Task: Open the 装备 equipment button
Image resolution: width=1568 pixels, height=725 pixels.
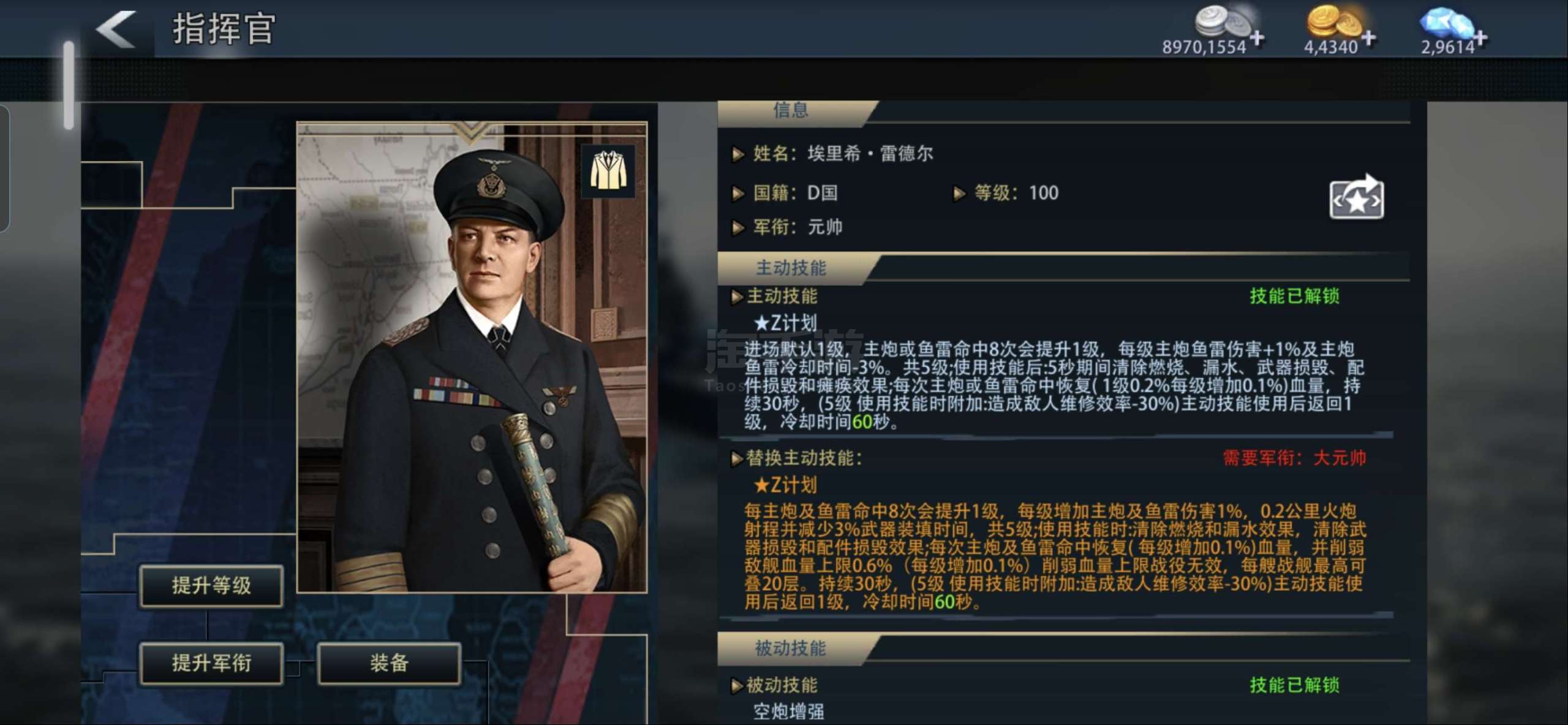Action: coord(389,662)
